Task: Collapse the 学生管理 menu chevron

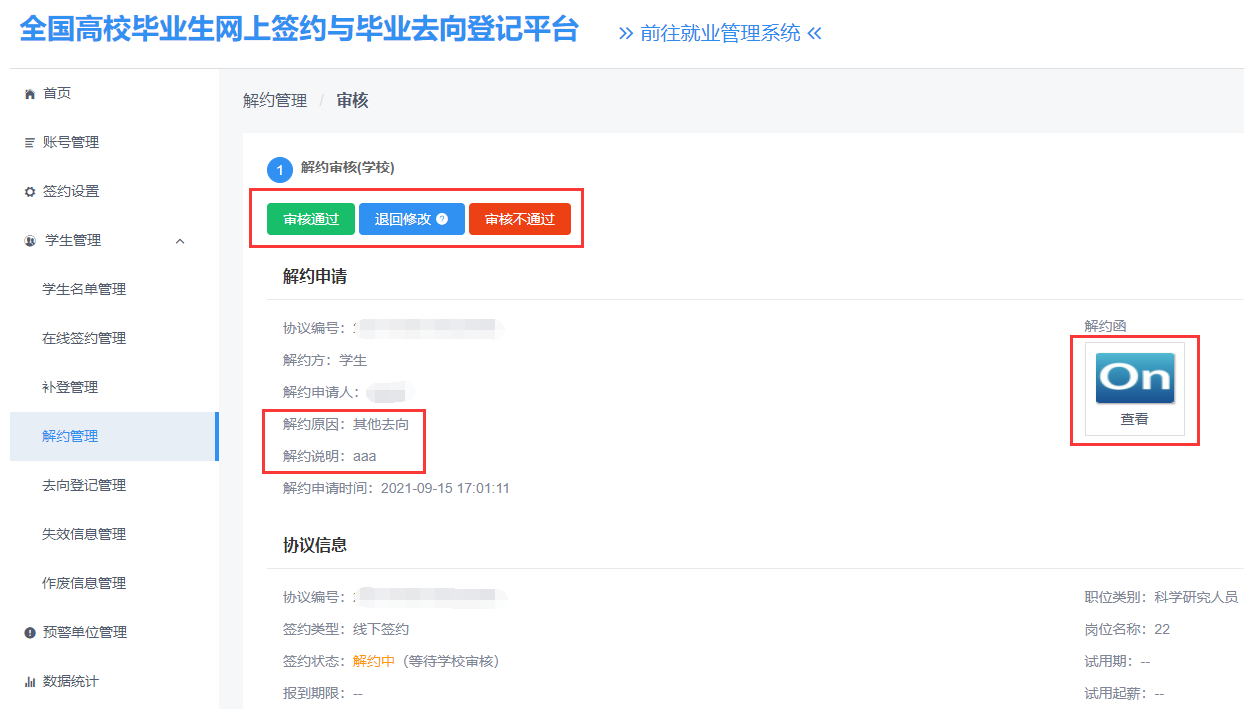Action: pos(180,241)
